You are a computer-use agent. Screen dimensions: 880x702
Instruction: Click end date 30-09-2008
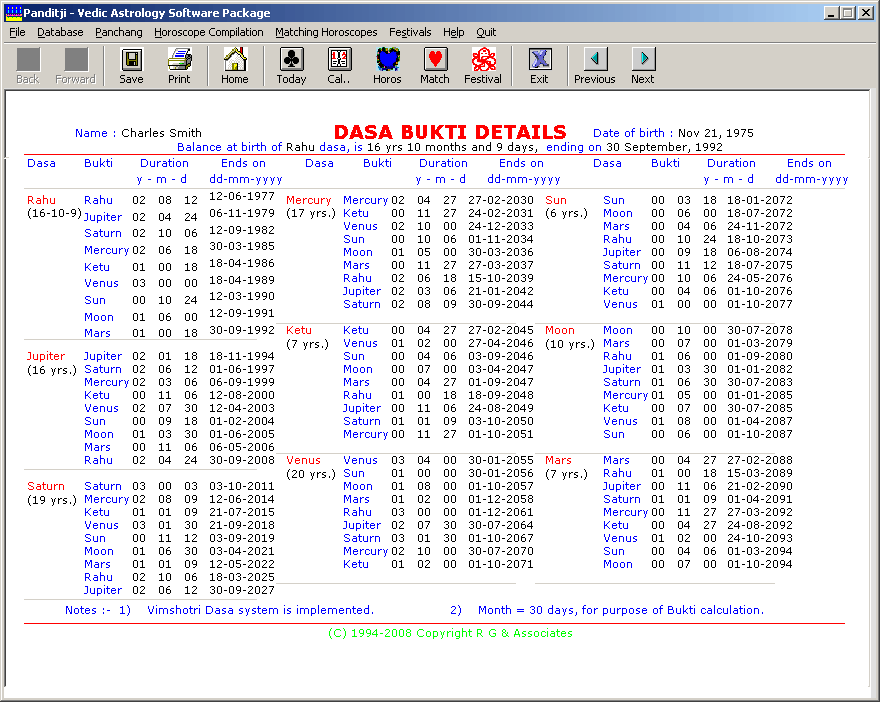[242, 460]
